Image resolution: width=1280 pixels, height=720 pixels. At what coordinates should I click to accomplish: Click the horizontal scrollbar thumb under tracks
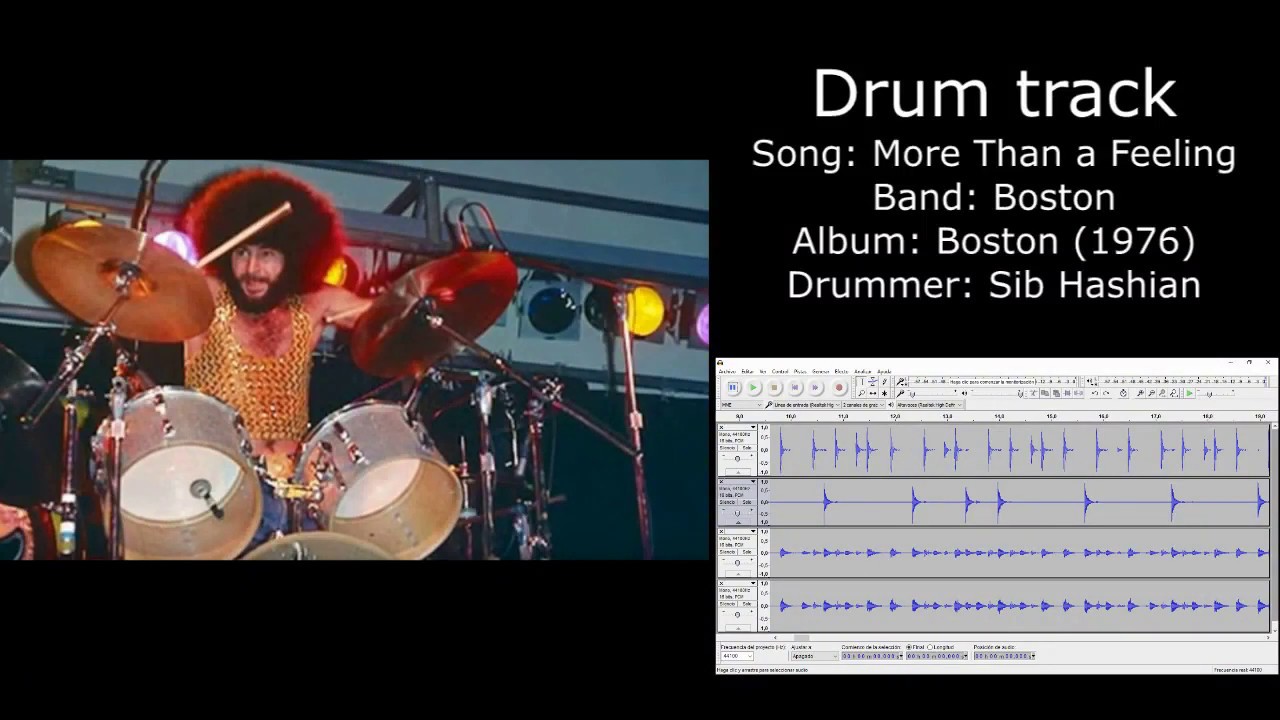[x=801, y=638]
